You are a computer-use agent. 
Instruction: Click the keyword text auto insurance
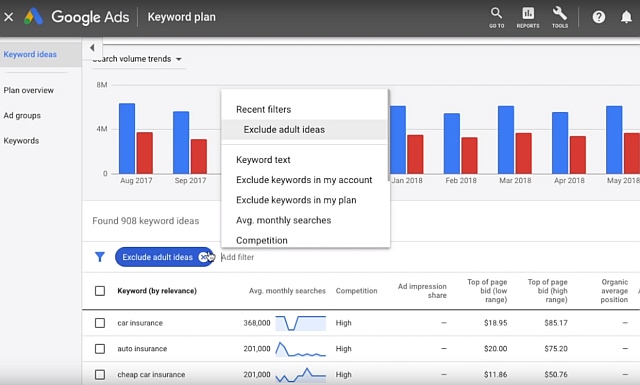click(142, 349)
